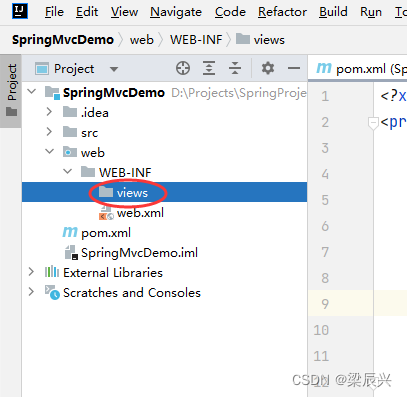This screenshot has width=407, height=397.
Task: Collapse the WEB-INF folder
Action: pyautogui.click(x=68, y=171)
